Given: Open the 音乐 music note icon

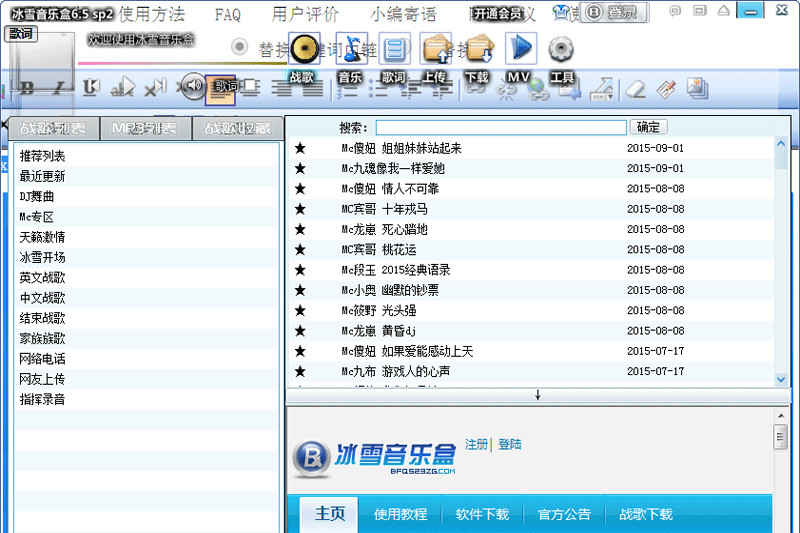Looking at the screenshot, I should (x=352, y=49).
